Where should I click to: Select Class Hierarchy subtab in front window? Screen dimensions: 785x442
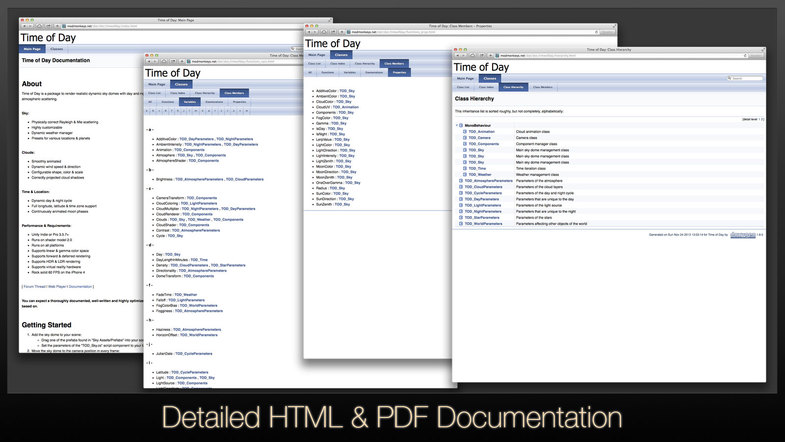513,87
